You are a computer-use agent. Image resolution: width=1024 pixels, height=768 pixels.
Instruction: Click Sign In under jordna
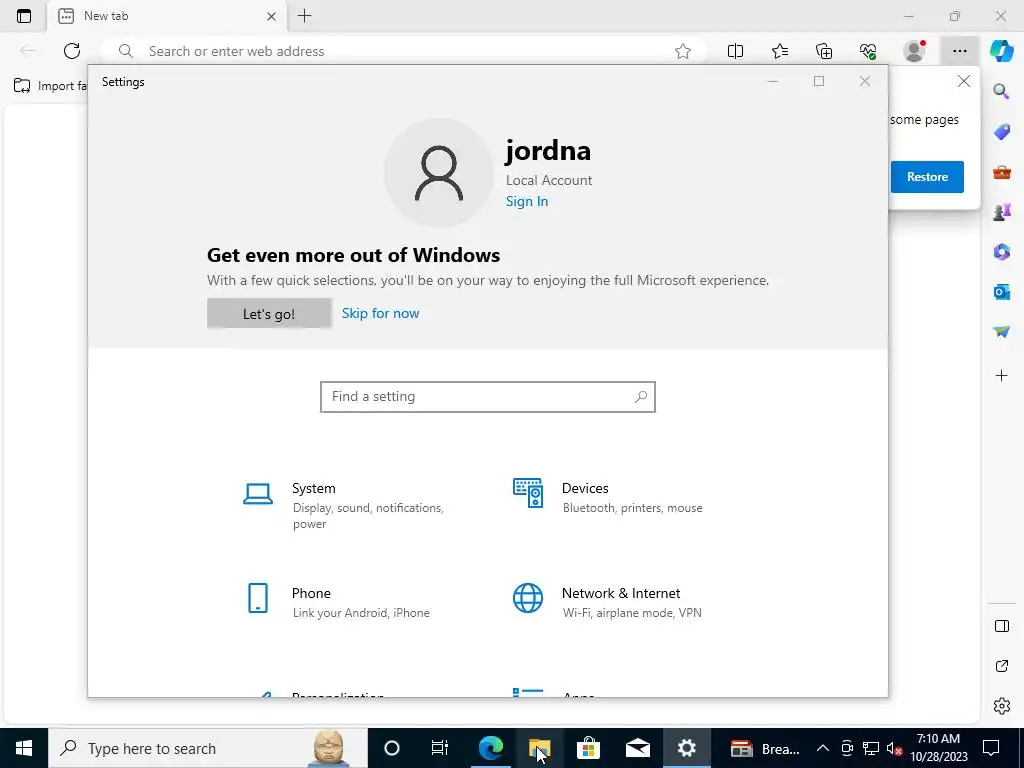tap(527, 201)
